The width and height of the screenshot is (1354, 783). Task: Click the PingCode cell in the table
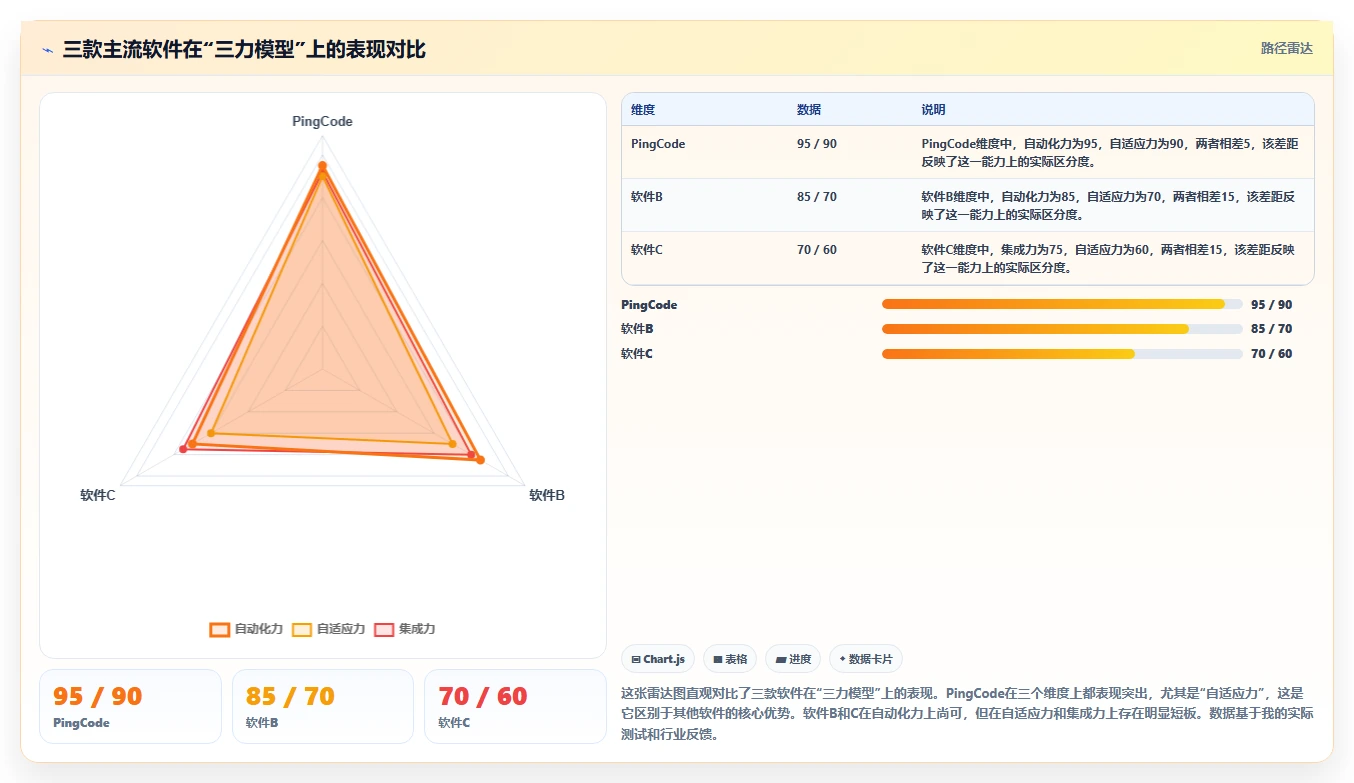[x=658, y=144]
